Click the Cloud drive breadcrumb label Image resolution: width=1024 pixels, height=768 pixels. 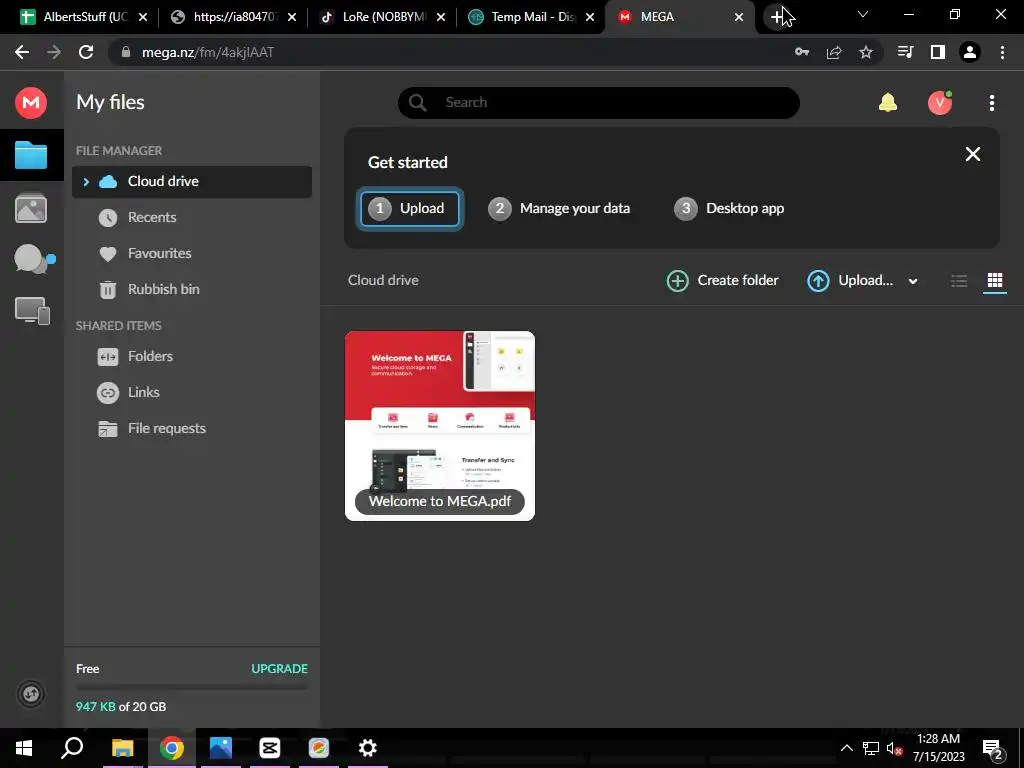tap(383, 280)
